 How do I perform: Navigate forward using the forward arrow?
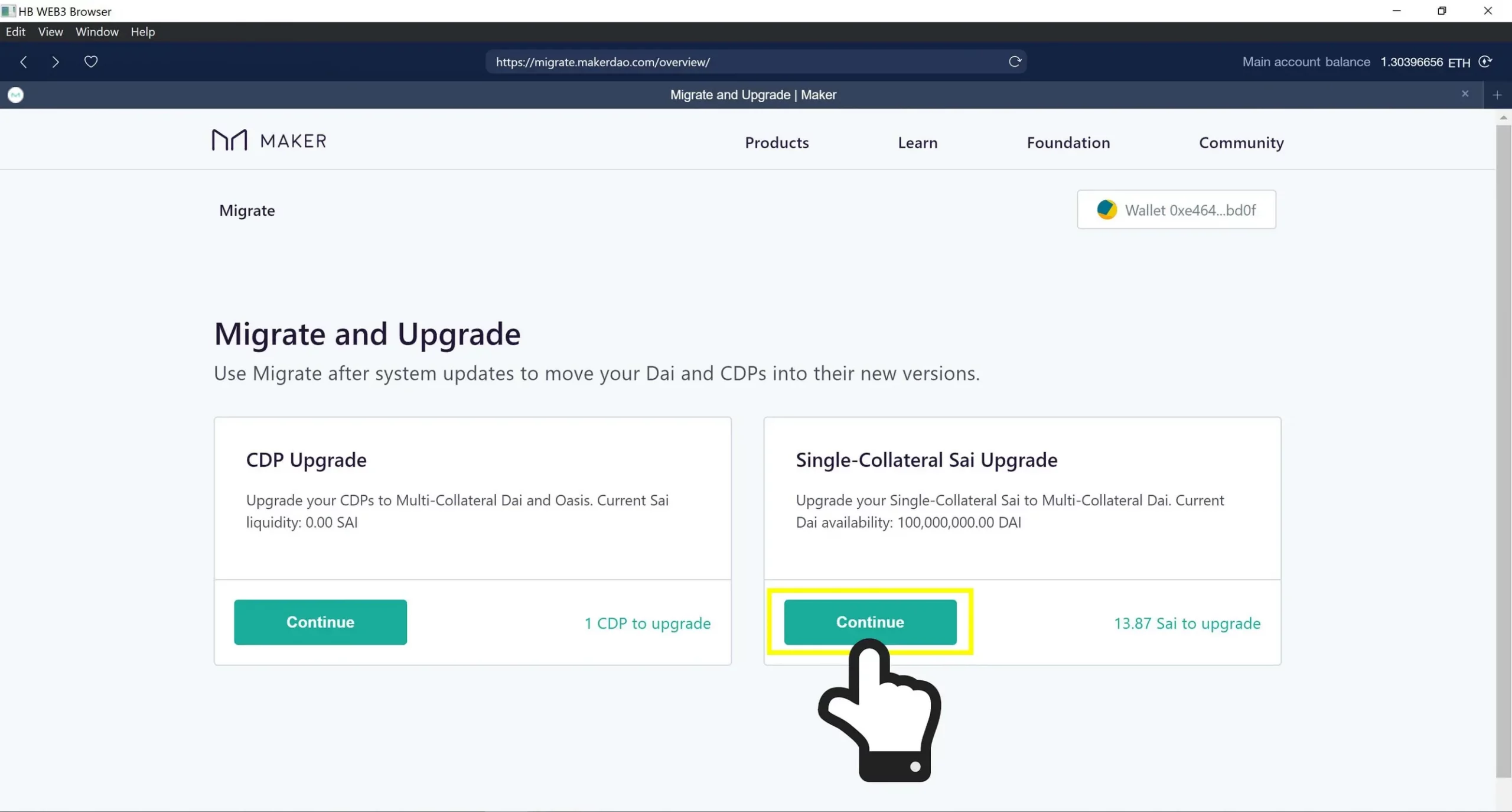[56, 61]
